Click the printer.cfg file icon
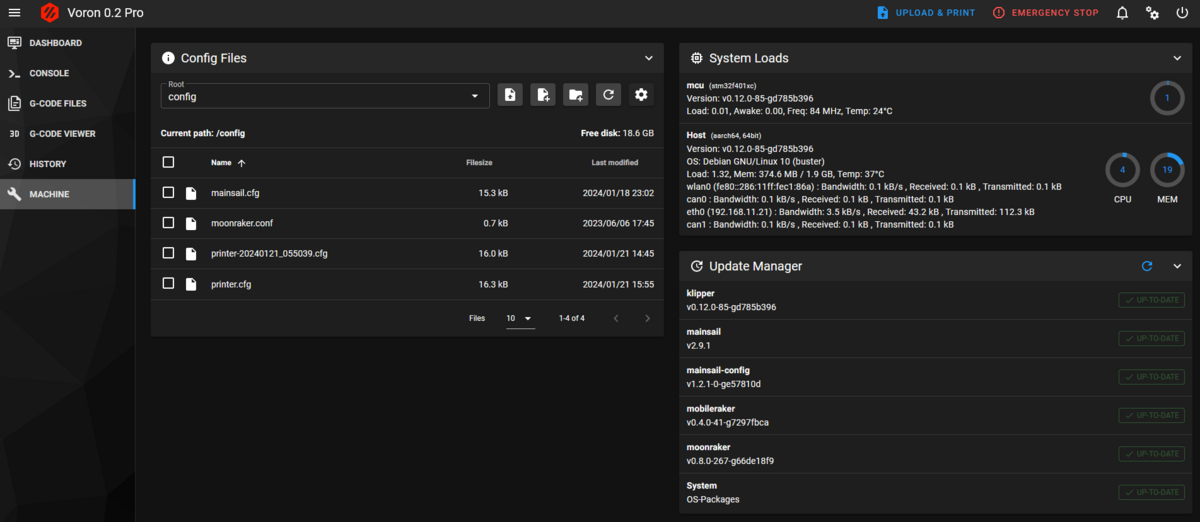Image resolution: width=1200 pixels, height=522 pixels. tap(191, 284)
